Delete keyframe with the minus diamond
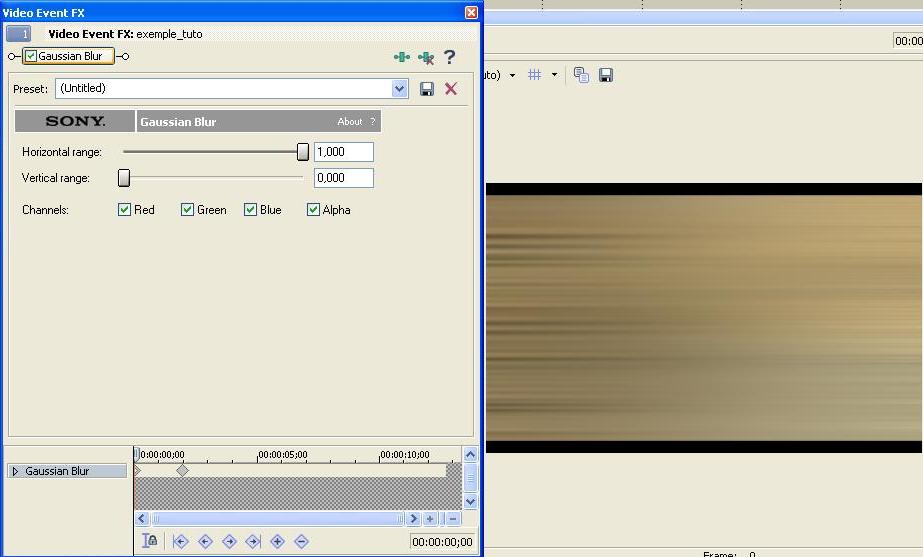The height and width of the screenshot is (557, 923). point(301,541)
